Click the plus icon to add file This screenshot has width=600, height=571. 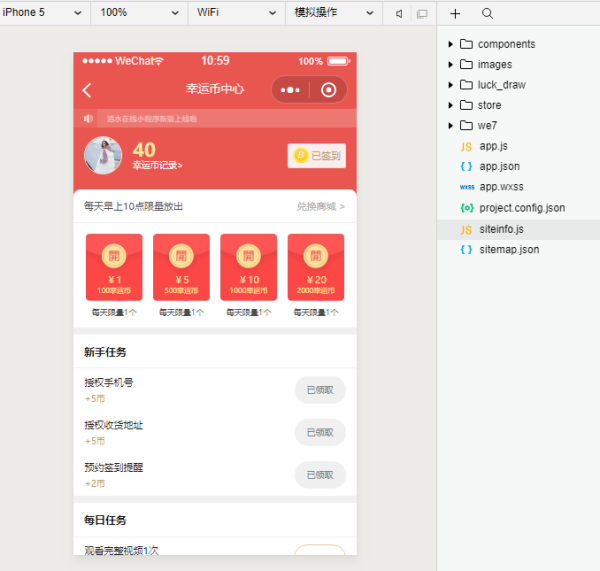(456, 14)
